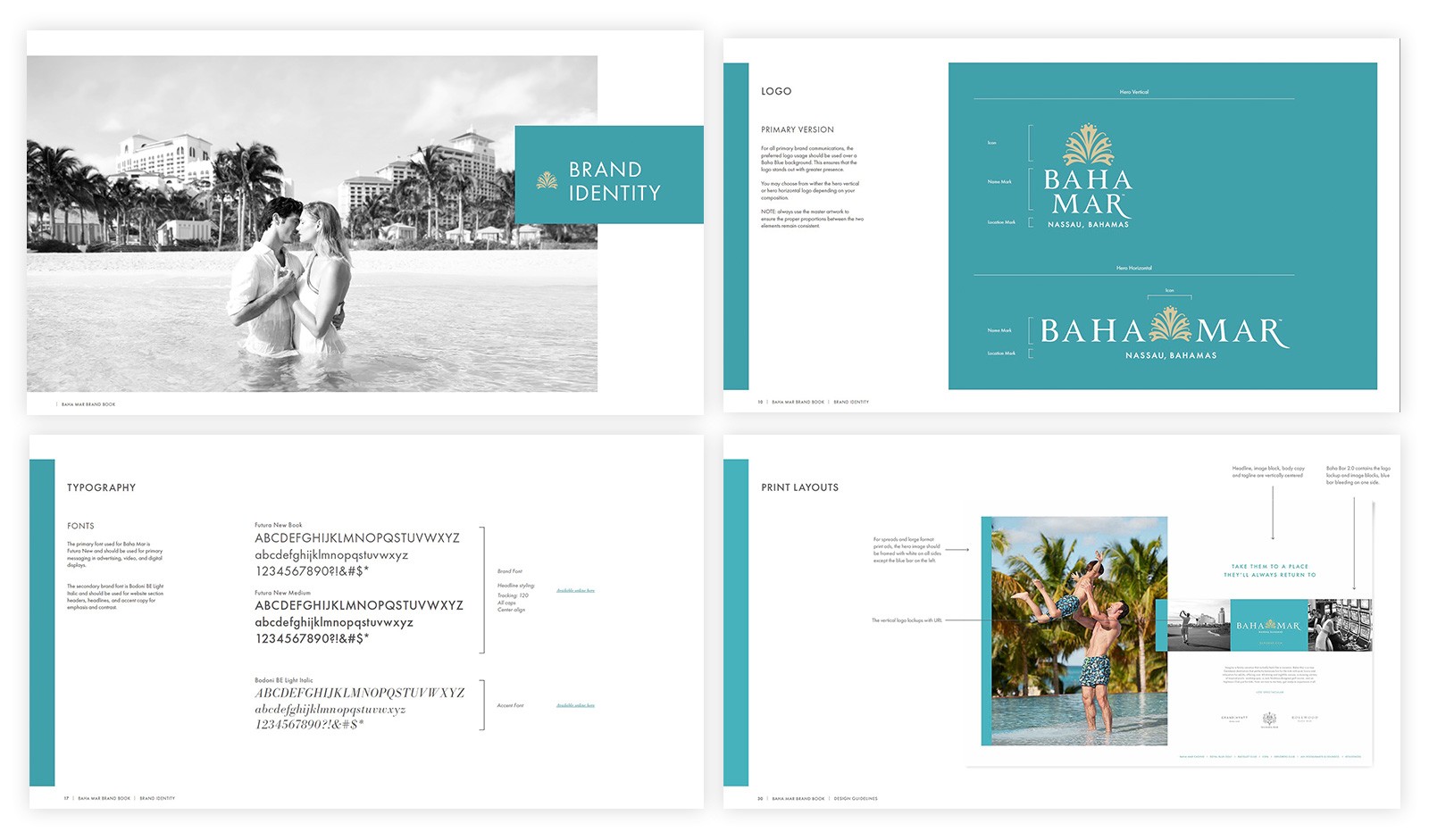
Task: Click the black-and-white couple beach photo
Action: click(312, 223)
